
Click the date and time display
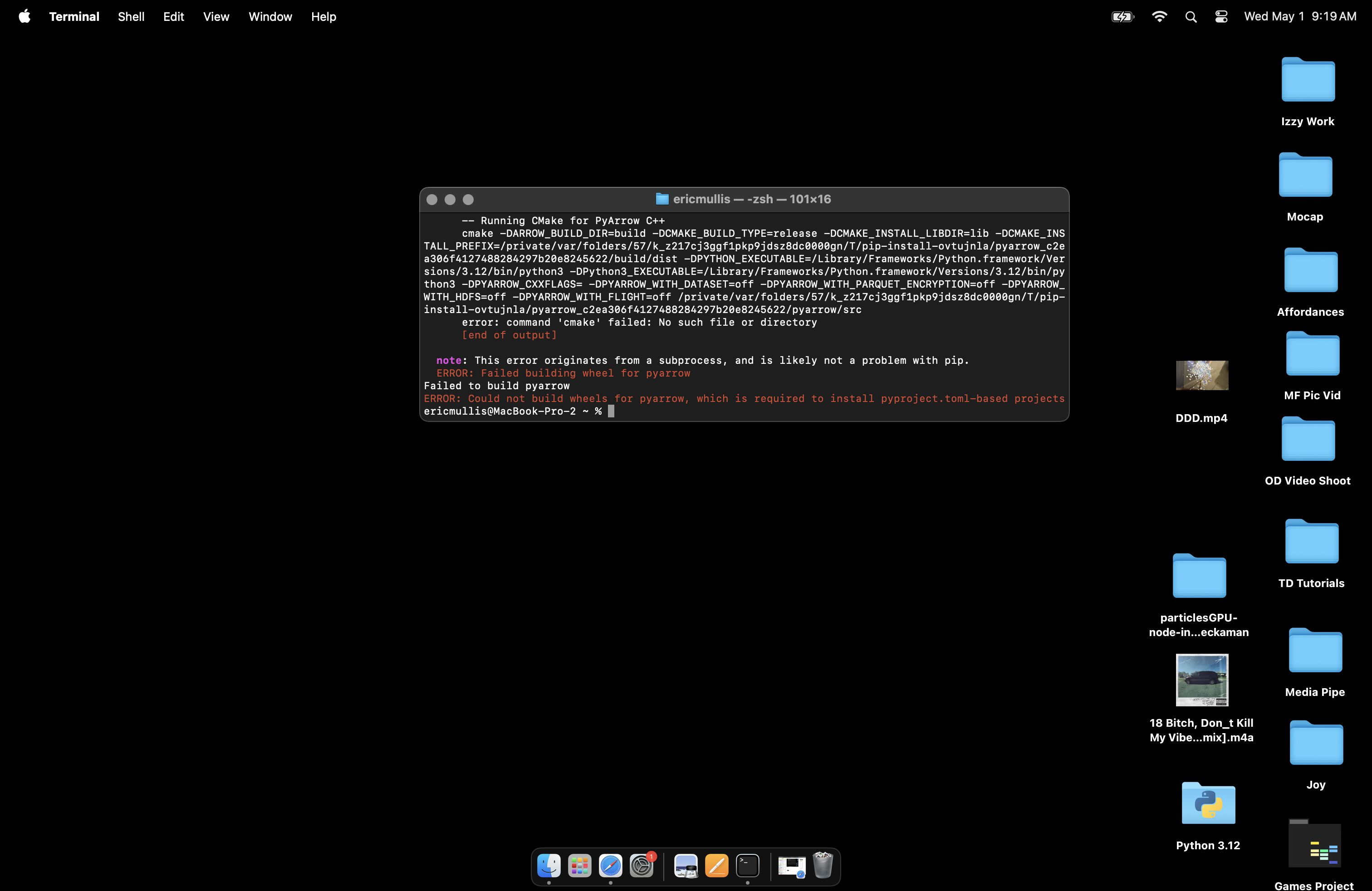[x=1300, y=17]
